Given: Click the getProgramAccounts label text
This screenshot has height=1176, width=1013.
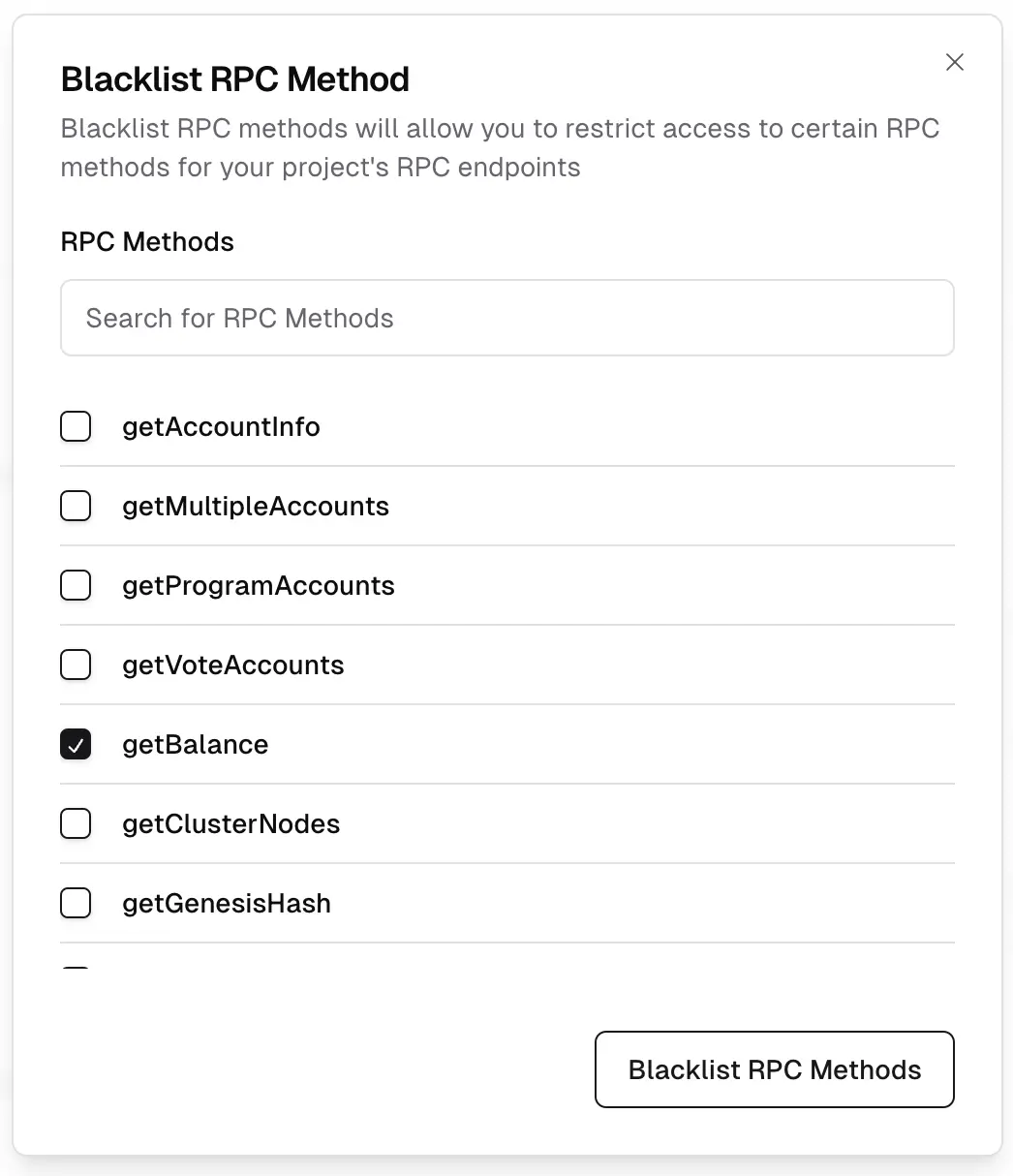Looking at the screenshot, I should [x=259, y=585].
